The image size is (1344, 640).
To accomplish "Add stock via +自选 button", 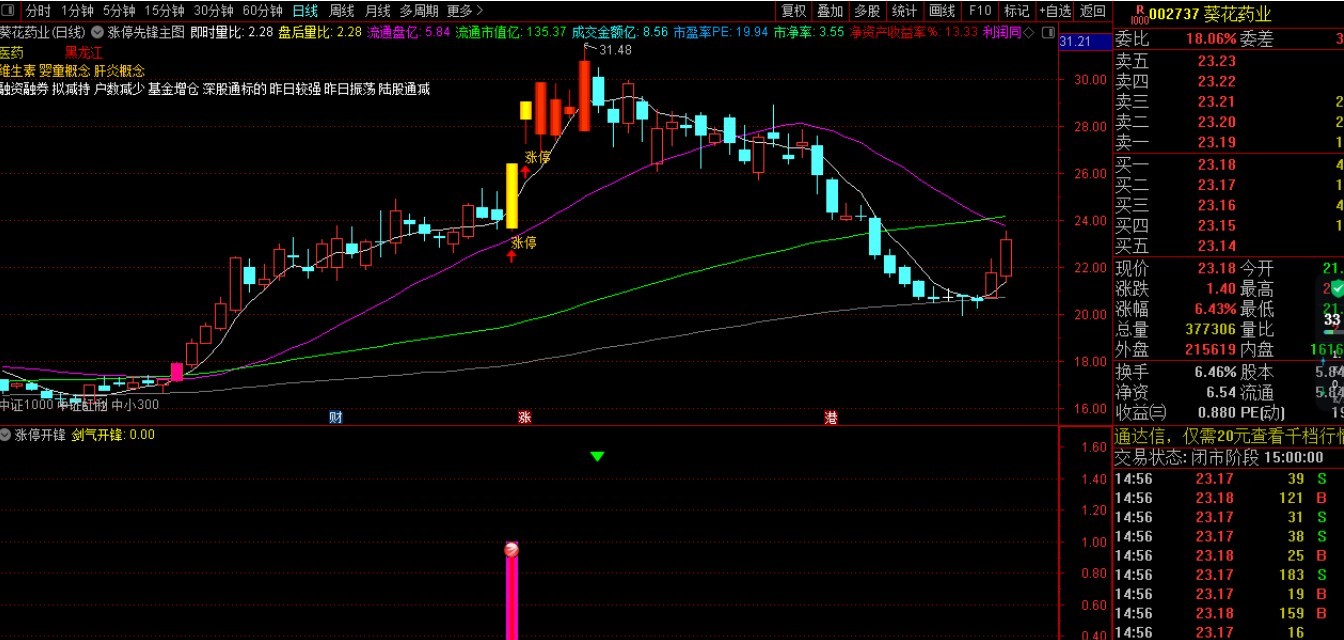I will pyautogui.click(x=1054, y=11).
